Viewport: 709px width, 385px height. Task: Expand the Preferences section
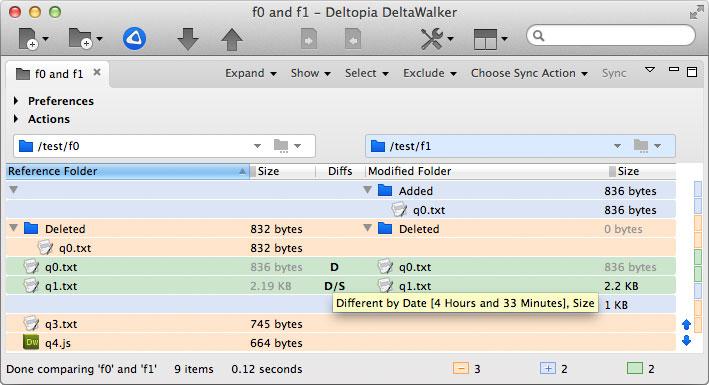tap(16, 101)
